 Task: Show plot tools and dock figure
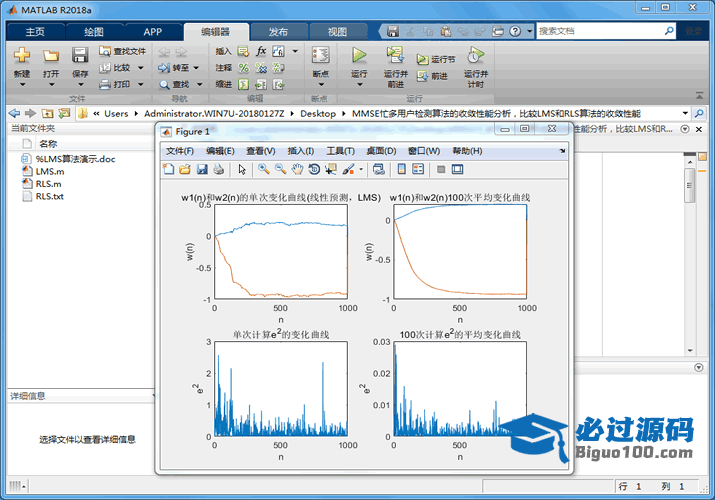point(457,170)
